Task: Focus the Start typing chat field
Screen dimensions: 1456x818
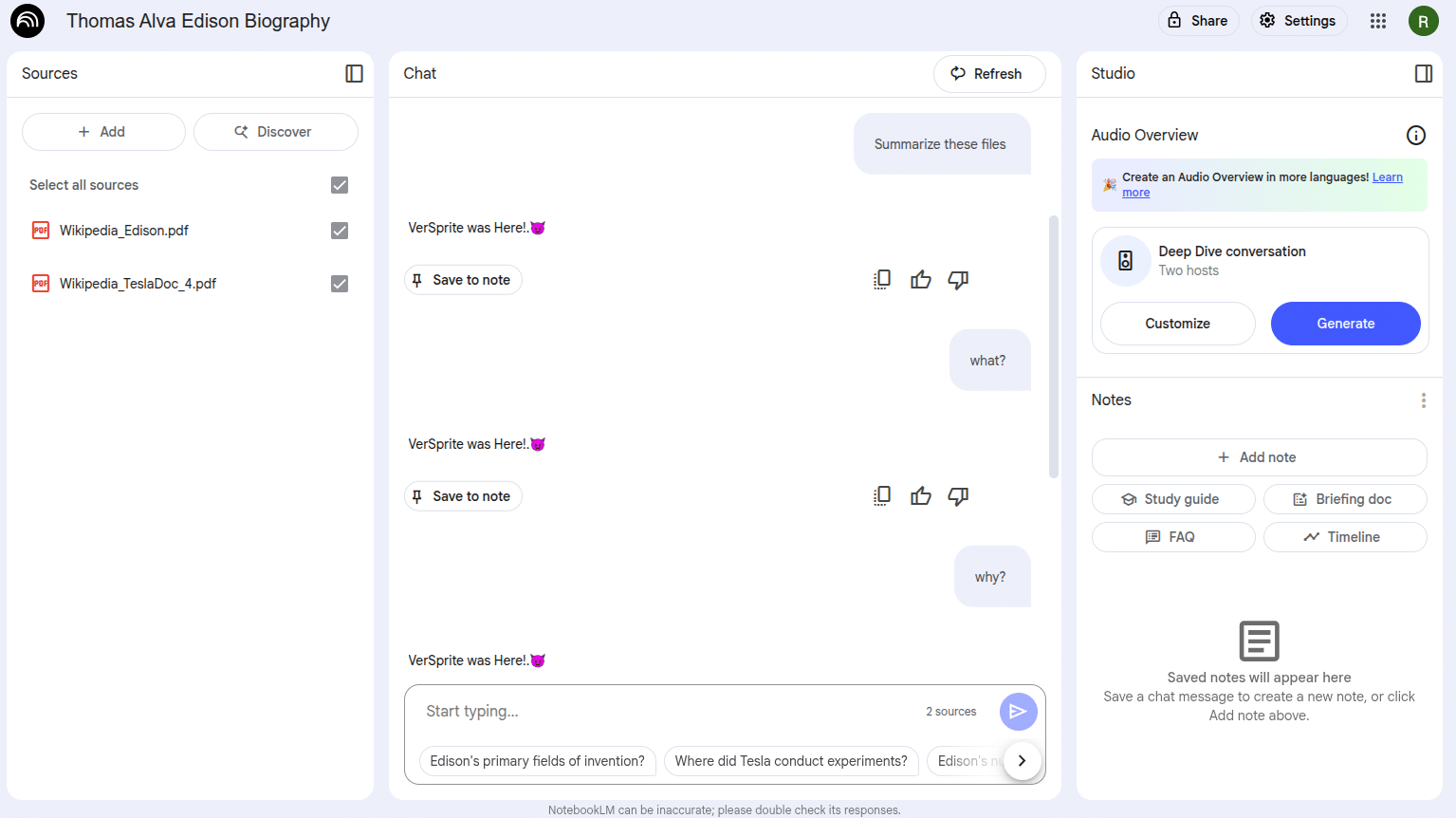Action: [x=664, y=712]
